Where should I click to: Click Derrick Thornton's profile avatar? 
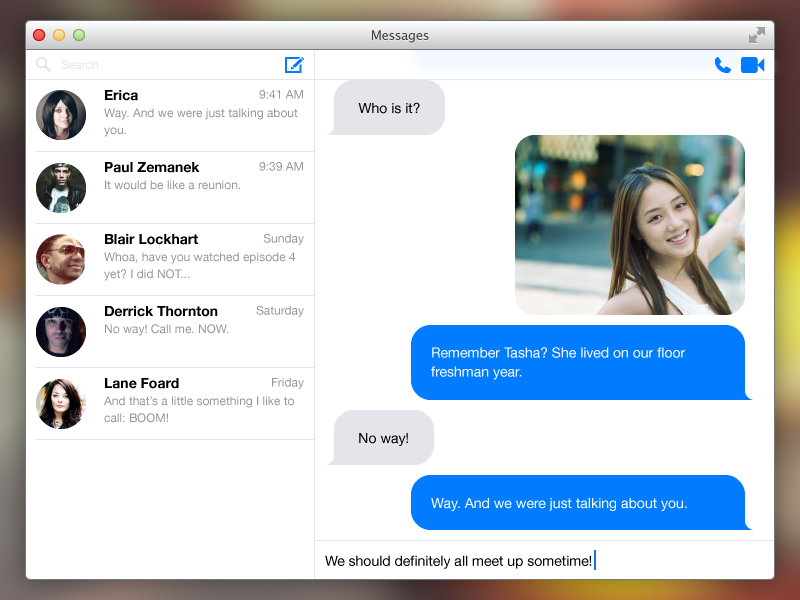pyautogui.click(x=61, y=331)
